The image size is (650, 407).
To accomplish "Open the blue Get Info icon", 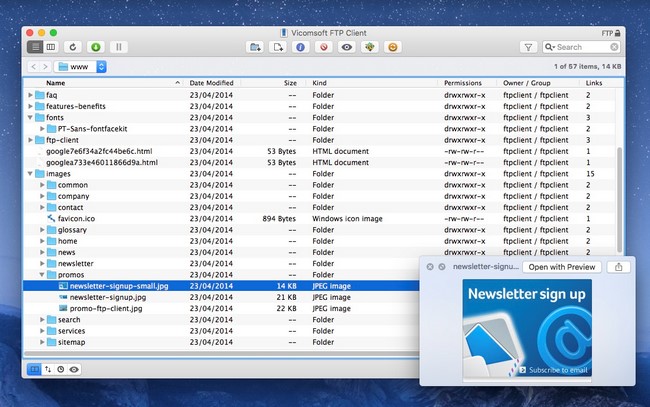I will pos(301,47).
